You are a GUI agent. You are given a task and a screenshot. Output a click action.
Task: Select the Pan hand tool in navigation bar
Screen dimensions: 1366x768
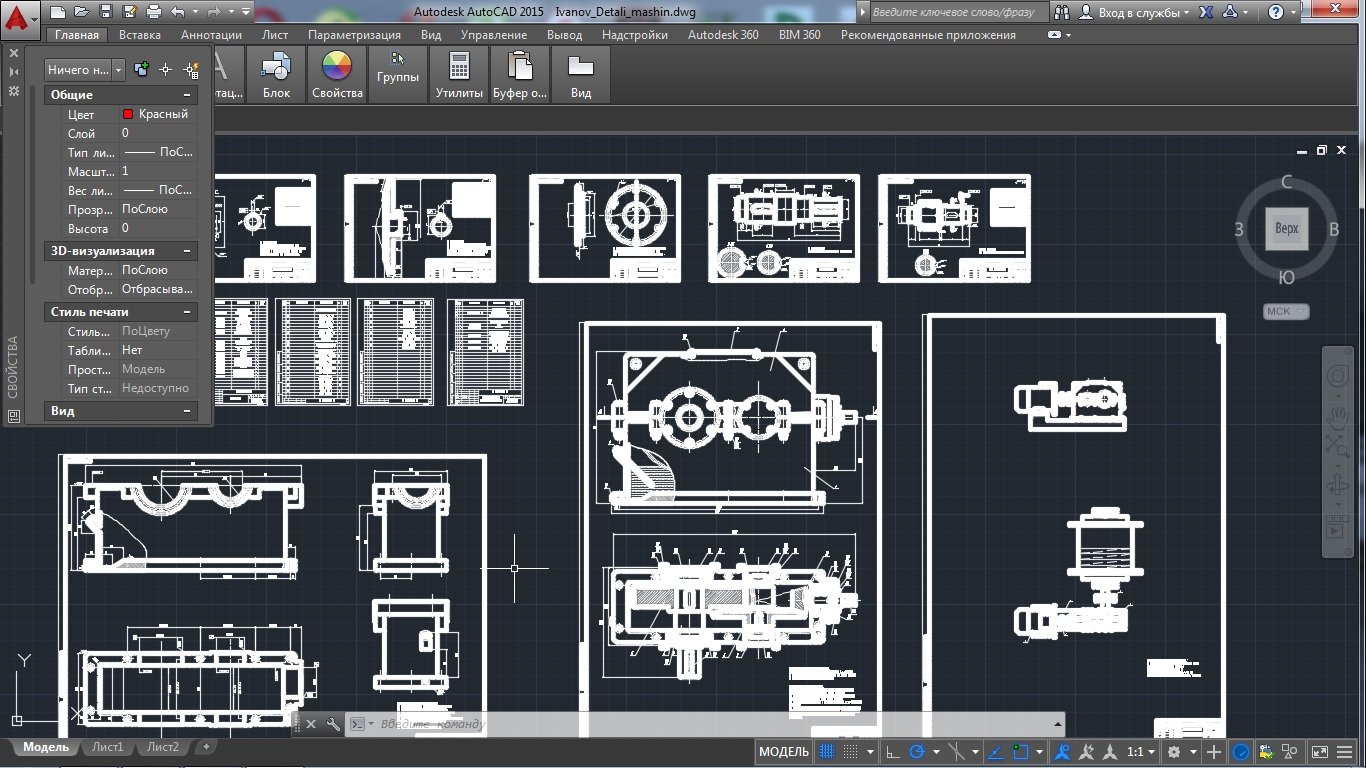tap(1337, 413)
